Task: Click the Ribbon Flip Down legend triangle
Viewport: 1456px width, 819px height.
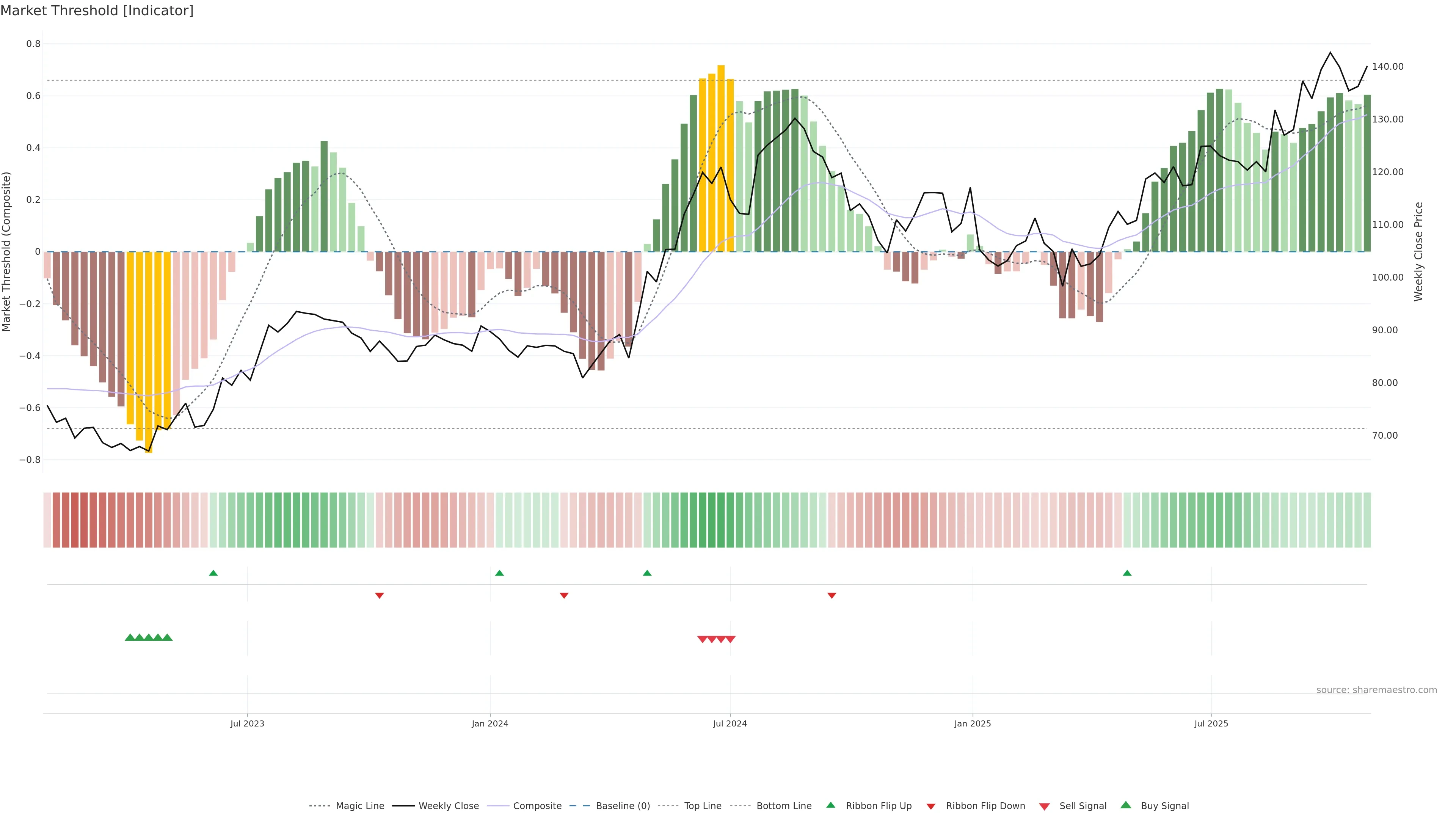Action: (x=931, y=806)
